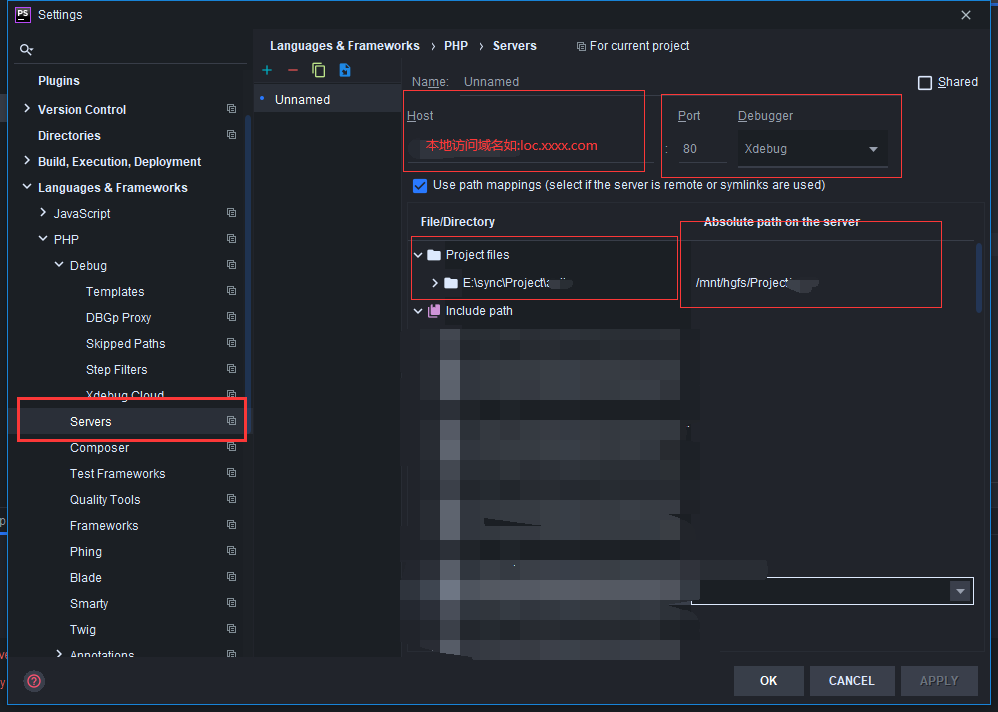The image size is (998, 712).
Task: Expand the E:\sync\Project folder row
Action: pos(435,283)
